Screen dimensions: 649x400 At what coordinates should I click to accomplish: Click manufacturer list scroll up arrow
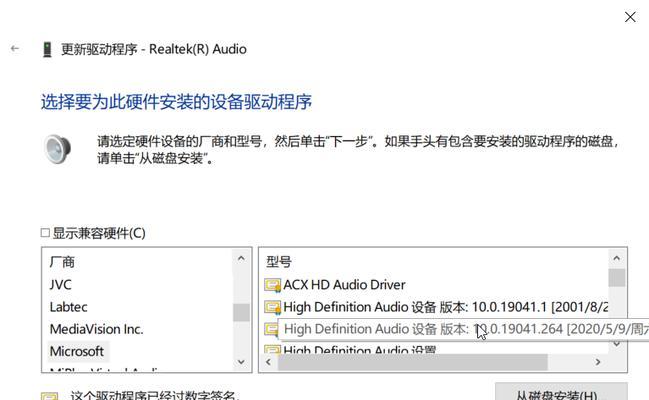point(241,259)
